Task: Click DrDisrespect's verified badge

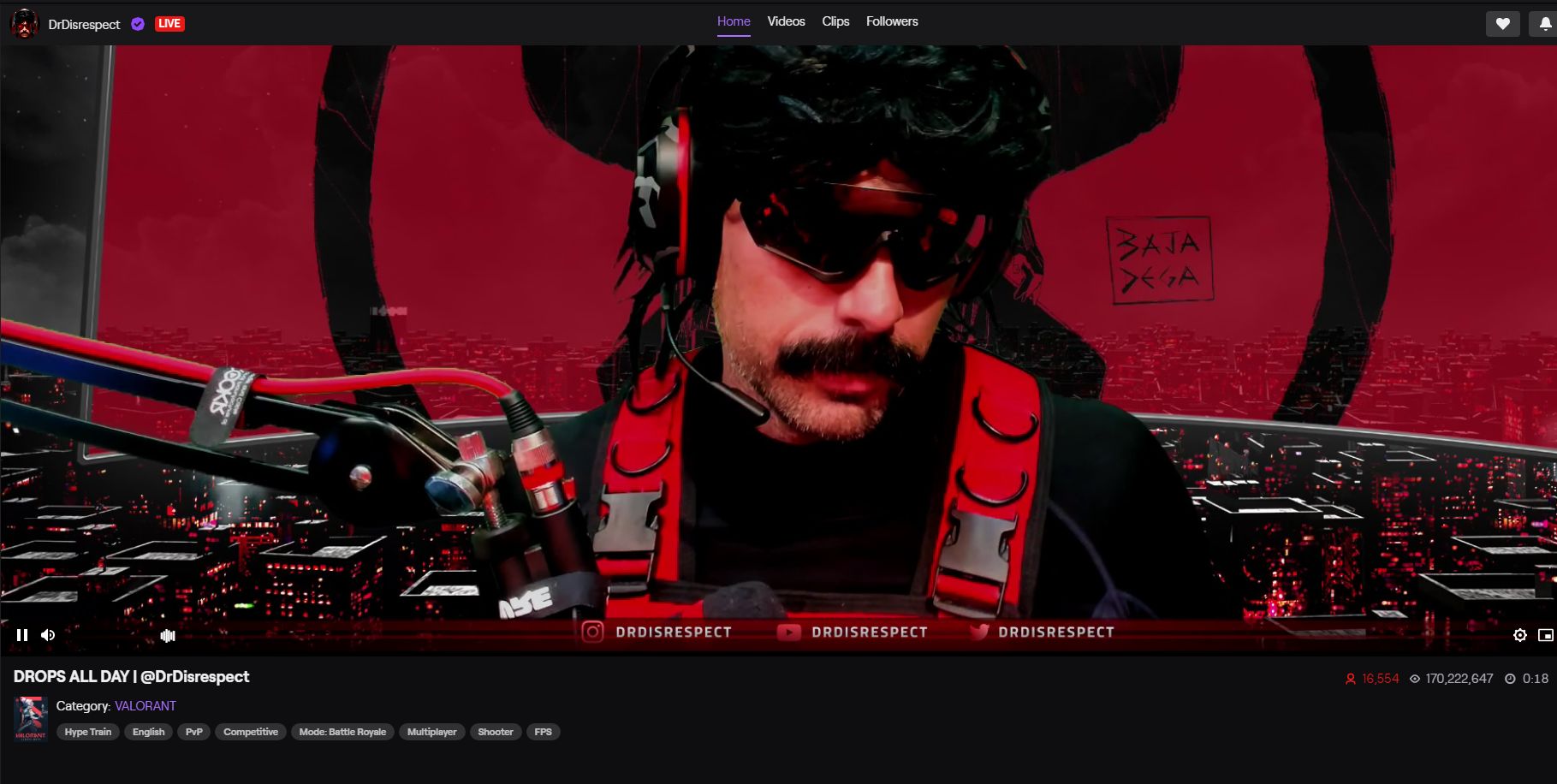Action: click(138, 24)
